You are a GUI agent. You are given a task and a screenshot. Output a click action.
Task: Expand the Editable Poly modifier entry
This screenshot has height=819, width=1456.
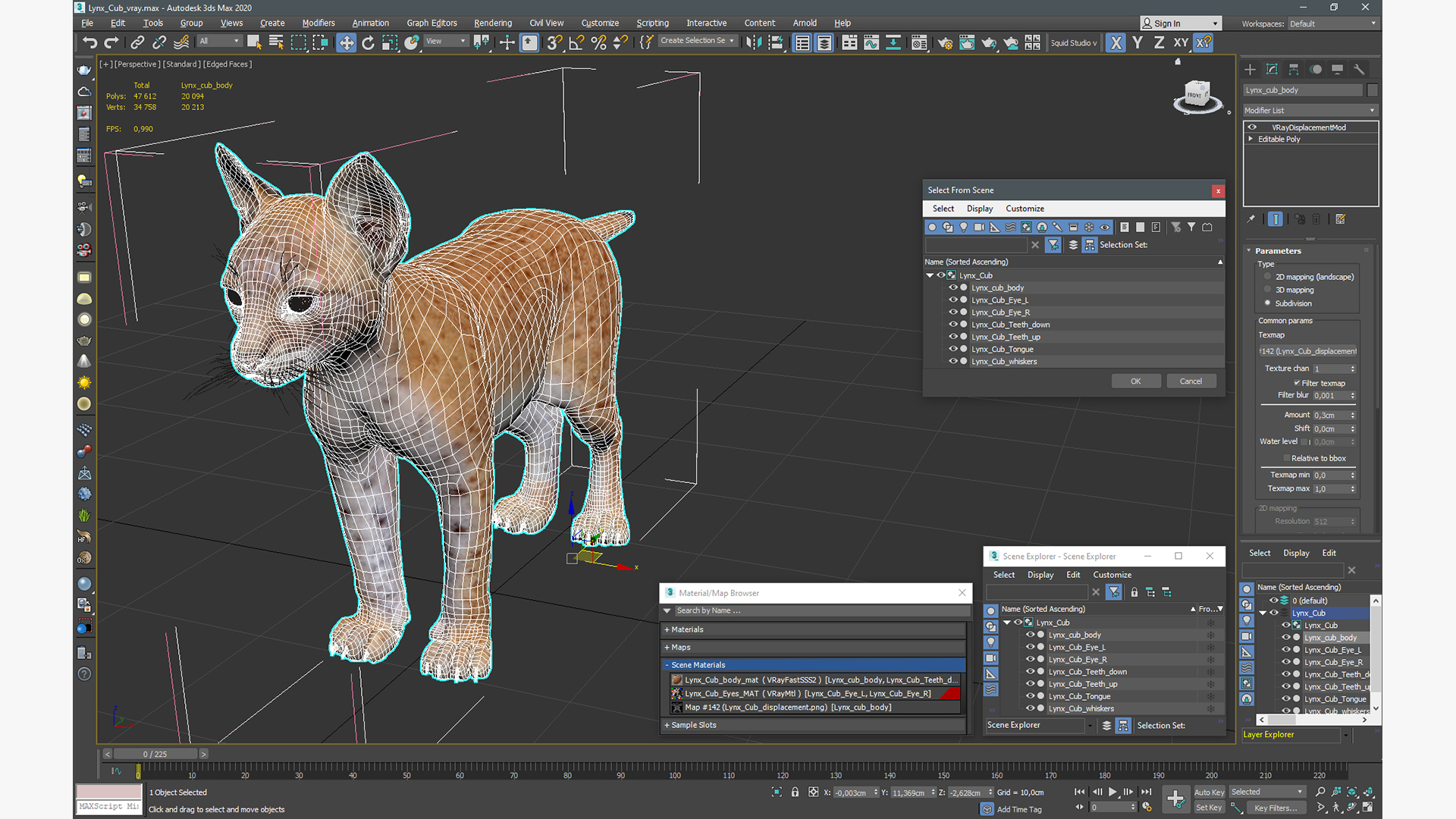[1250, 139]
